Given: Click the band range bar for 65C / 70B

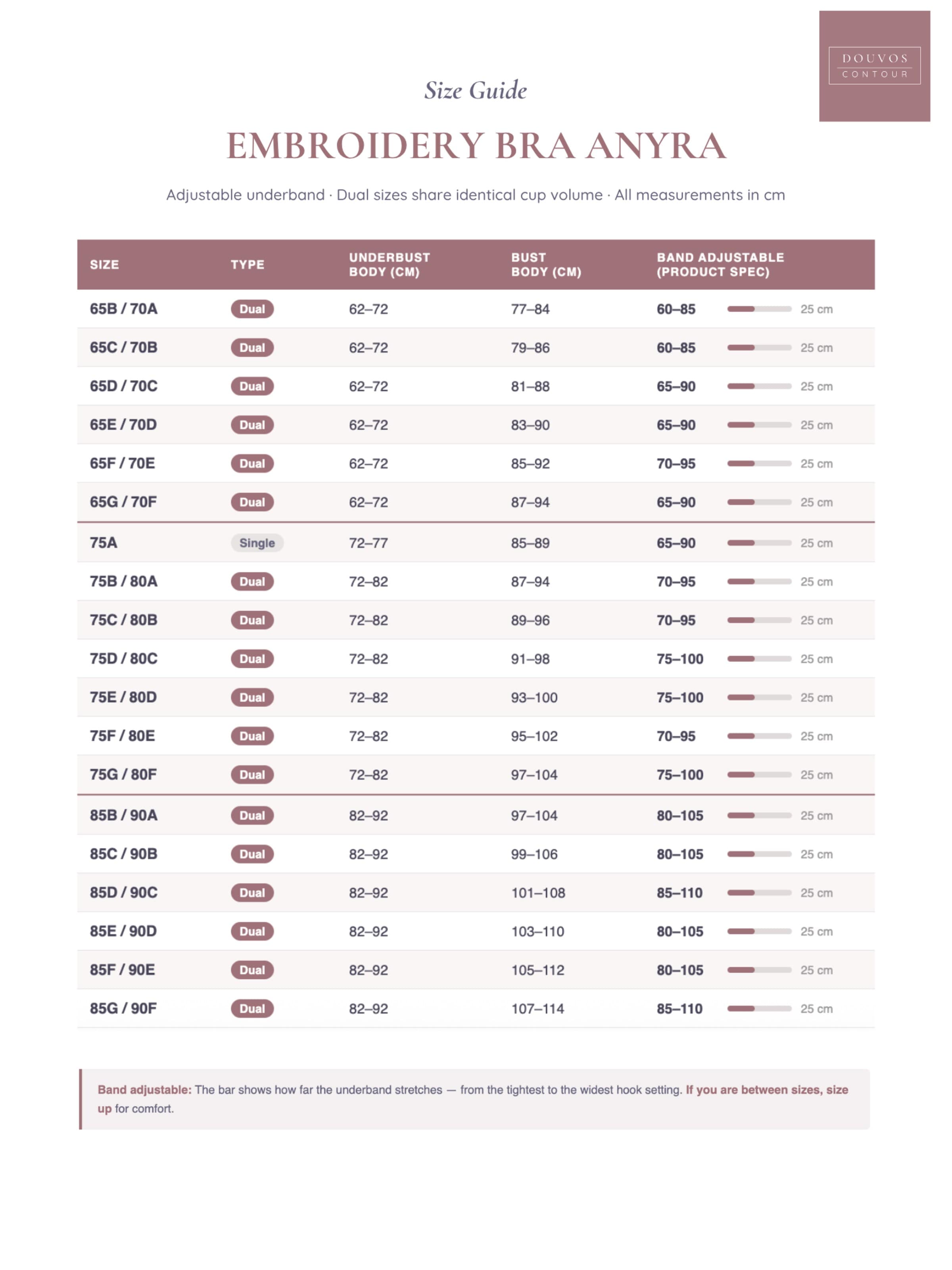Looking at the screenshot, I should [759, 347].
